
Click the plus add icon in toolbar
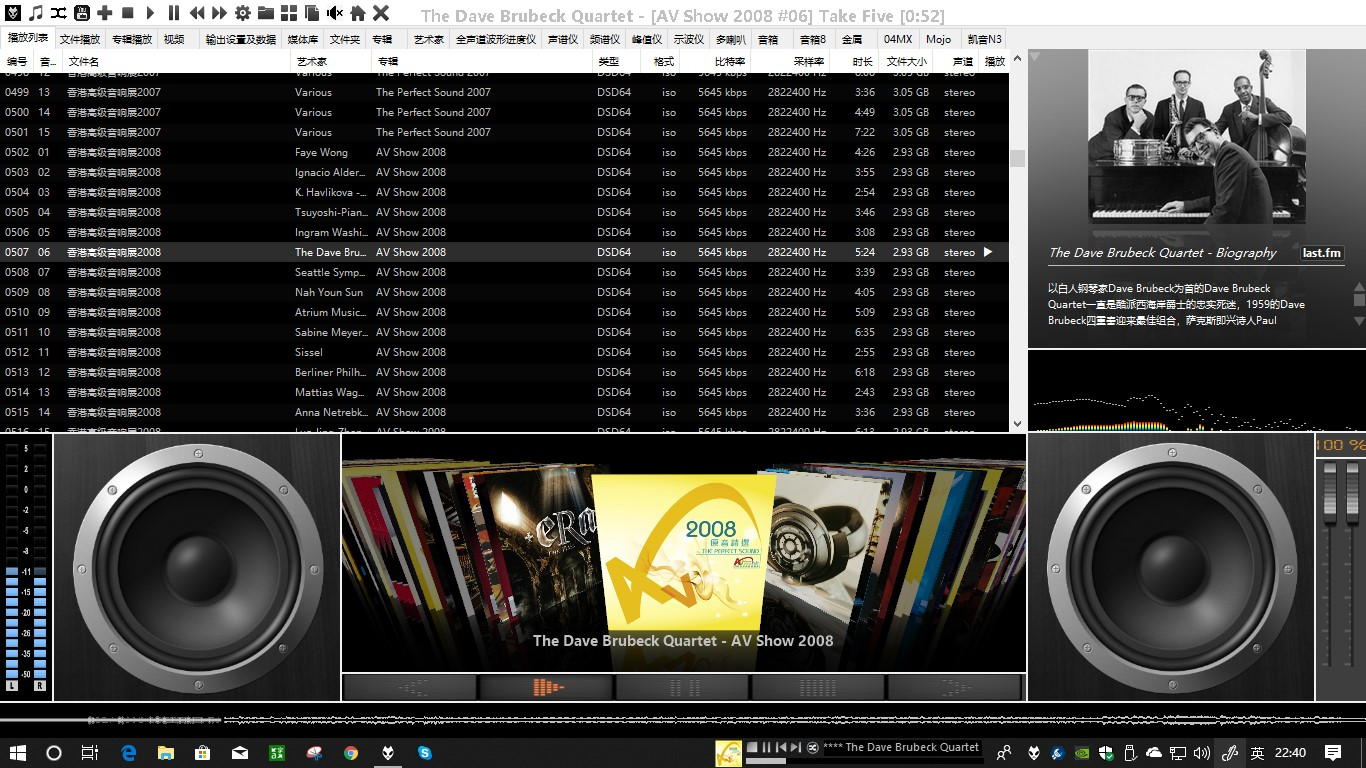105,13
